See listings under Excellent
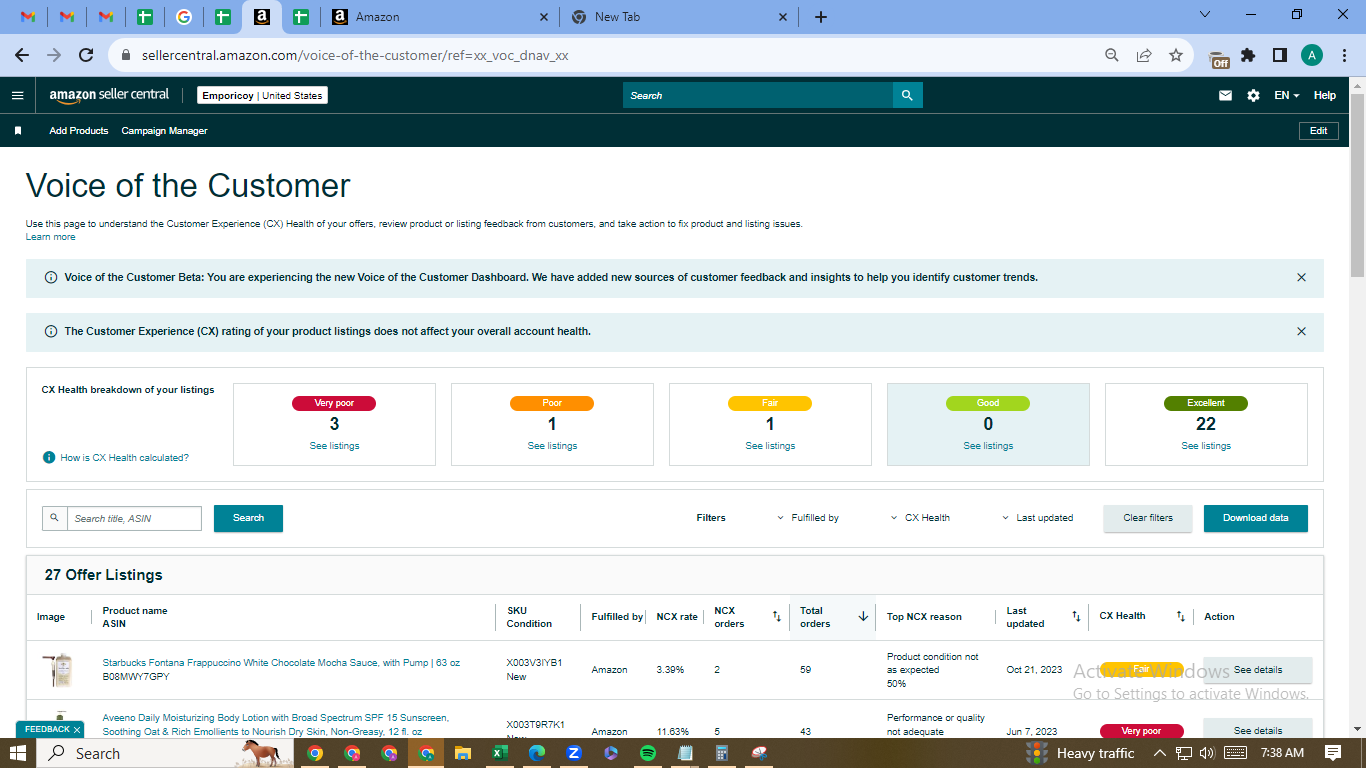This screenshot has height=768, width=1366. (x=1206, y=446)
